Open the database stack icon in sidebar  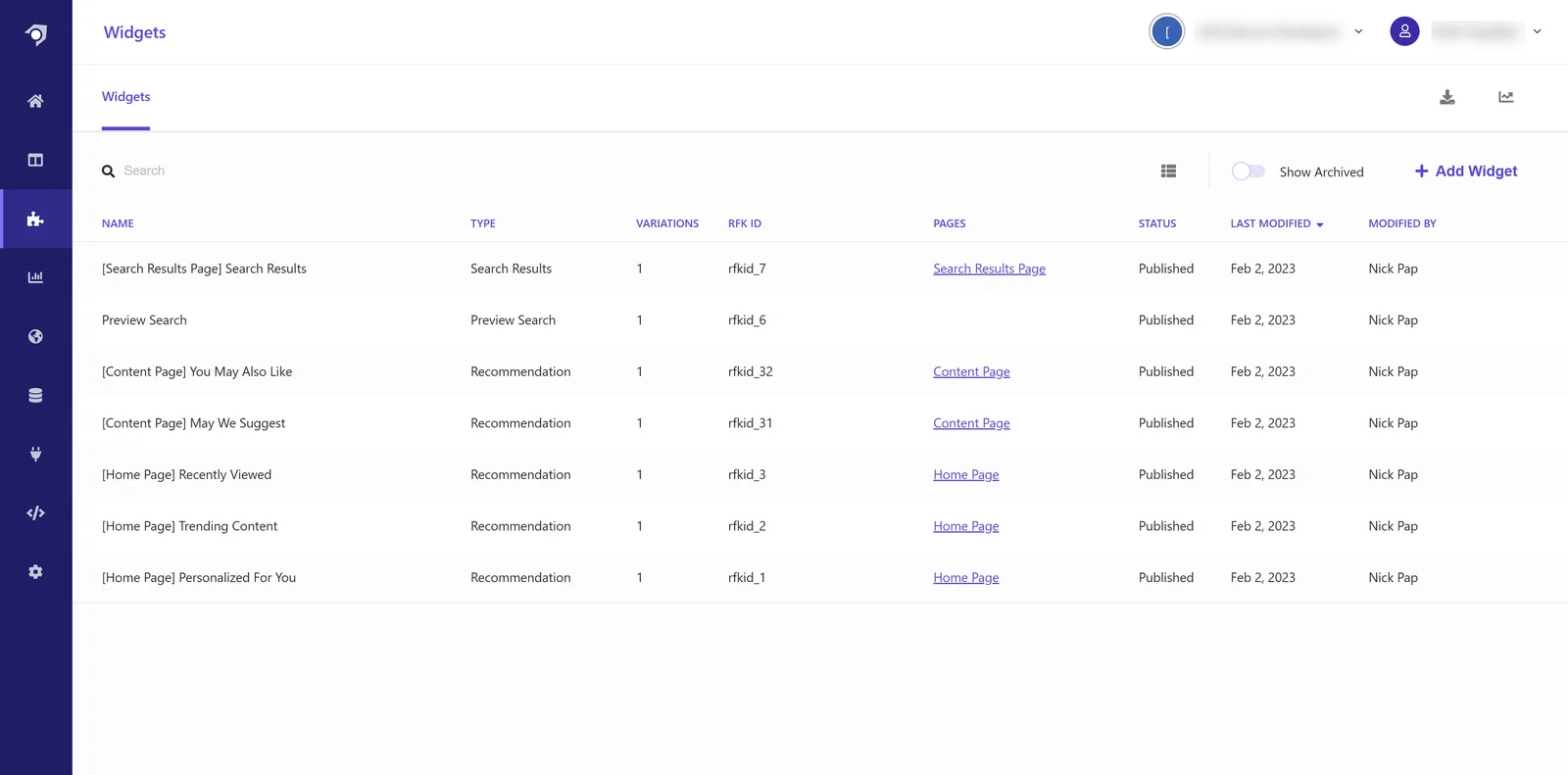[35, 395]
